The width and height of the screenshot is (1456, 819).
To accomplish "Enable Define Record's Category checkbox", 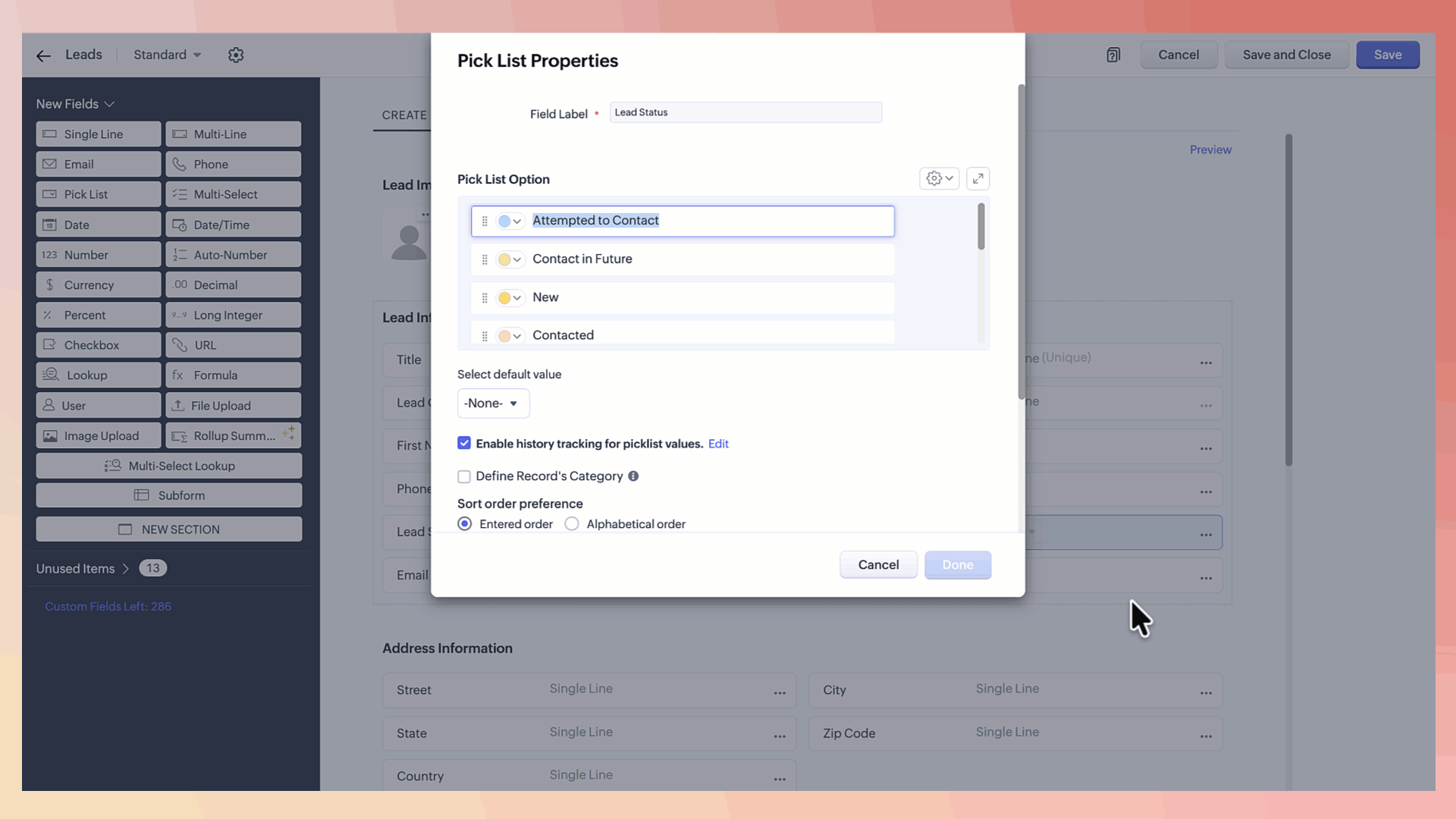I will (x=464, y=477).
